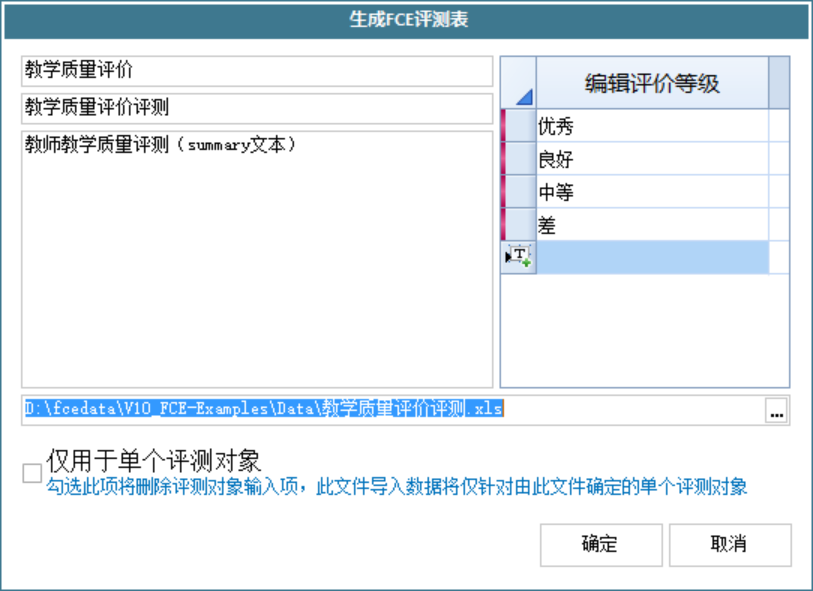Click the empty new grade cell
813x591 pixels.
[x=652, y=257]
